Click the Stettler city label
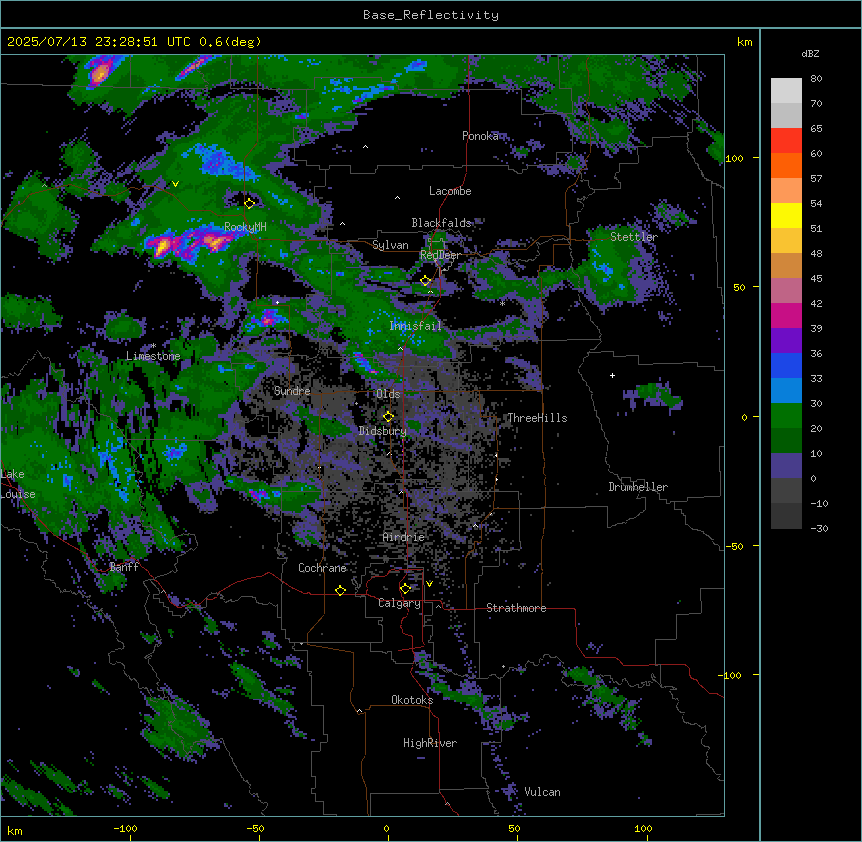The width and height of the screenshot is (862, 842). click(x=634, y=237)
